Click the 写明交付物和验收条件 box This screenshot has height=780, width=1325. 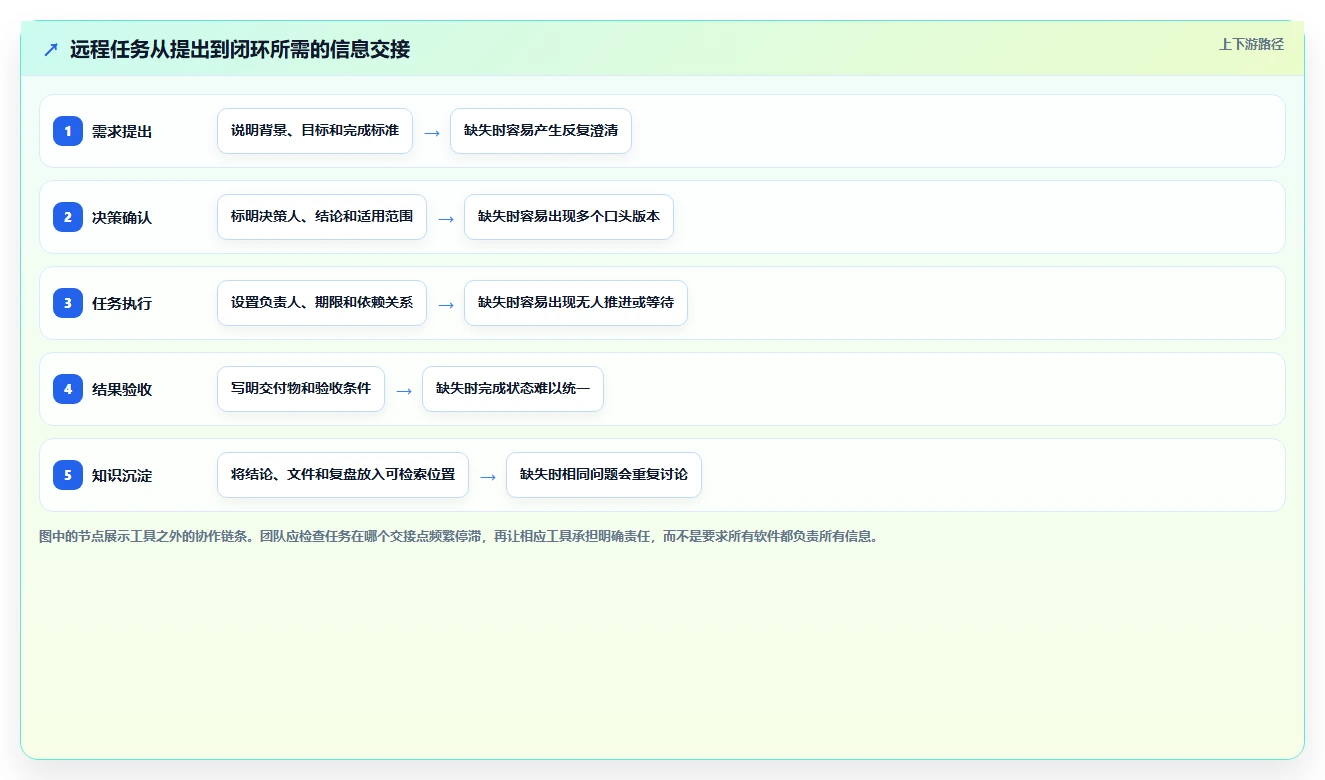click(301, 389)
